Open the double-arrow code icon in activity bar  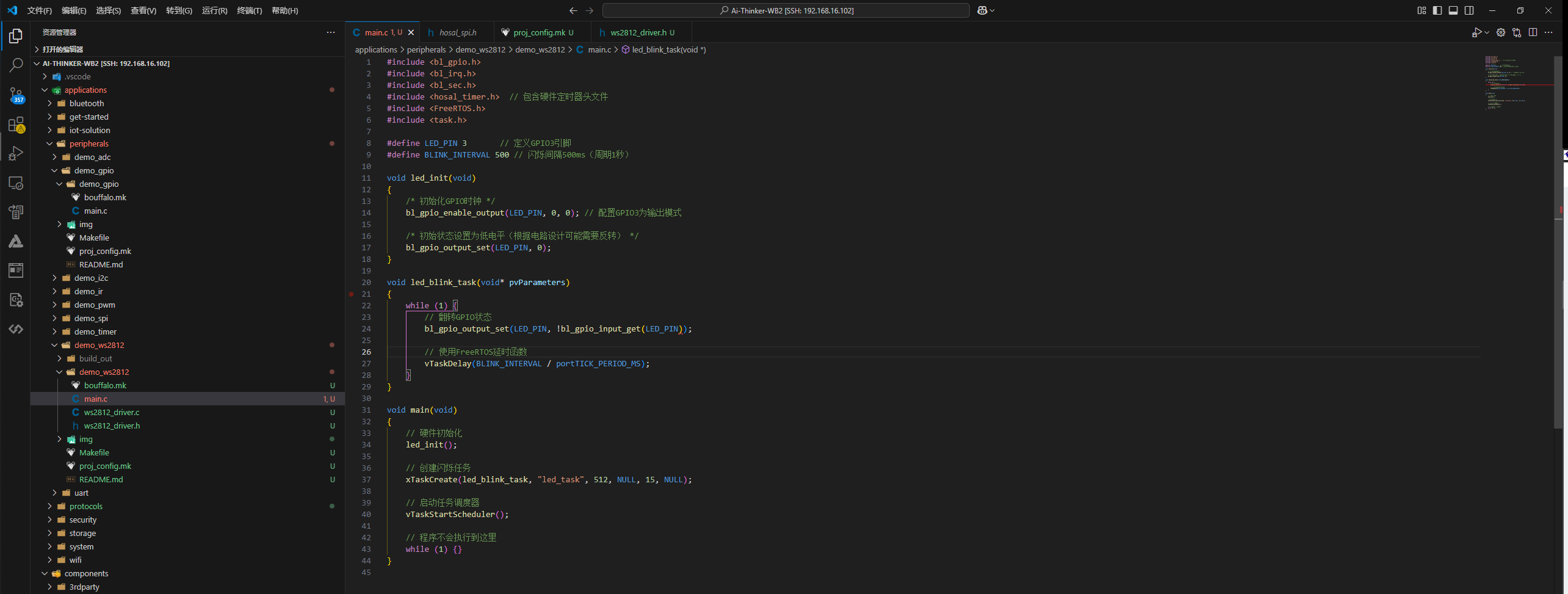(16, 329)
